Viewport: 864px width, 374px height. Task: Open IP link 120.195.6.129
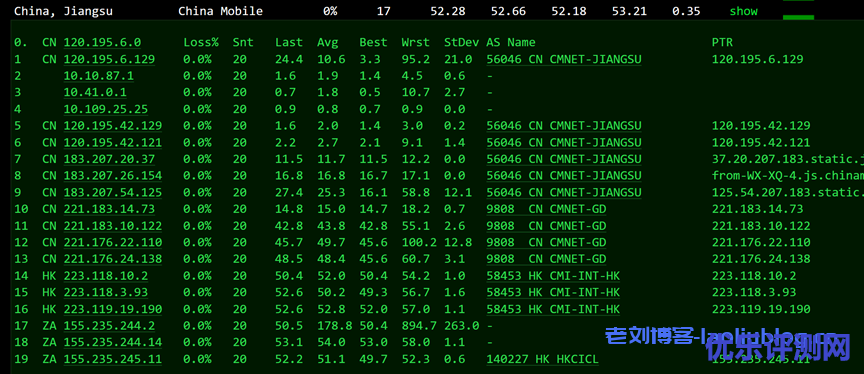coord(109,59)
